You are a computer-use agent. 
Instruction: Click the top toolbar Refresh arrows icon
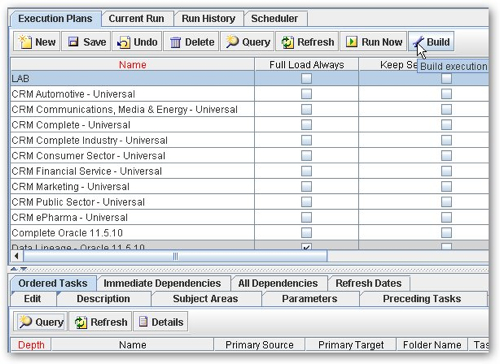coord(287,42)
